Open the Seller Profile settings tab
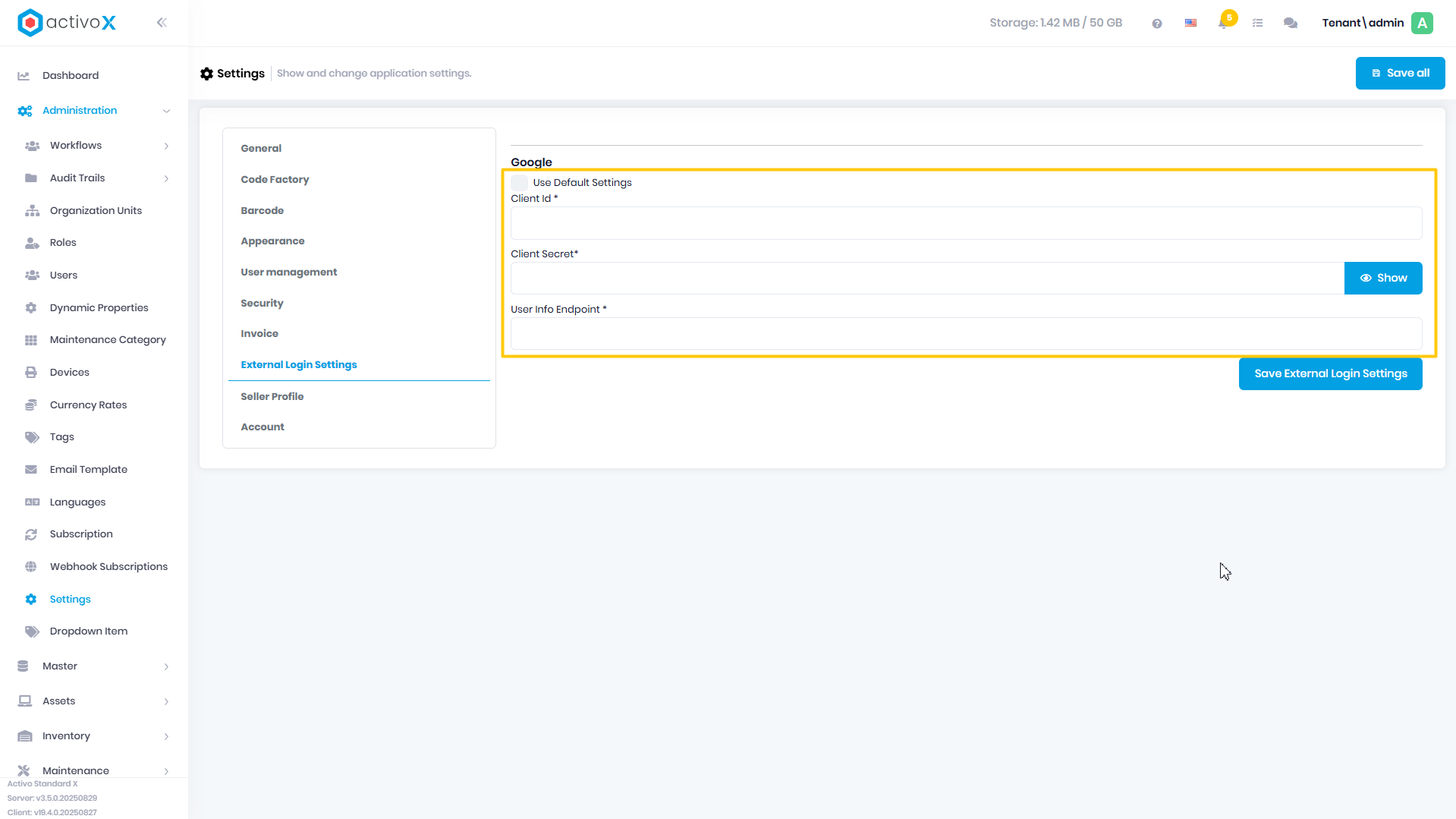 click(272, 397)
